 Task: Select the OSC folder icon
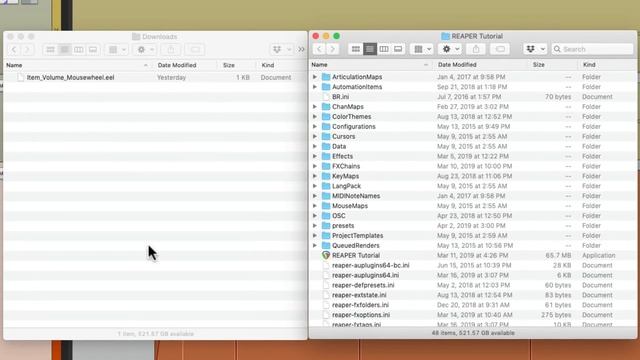326,216
